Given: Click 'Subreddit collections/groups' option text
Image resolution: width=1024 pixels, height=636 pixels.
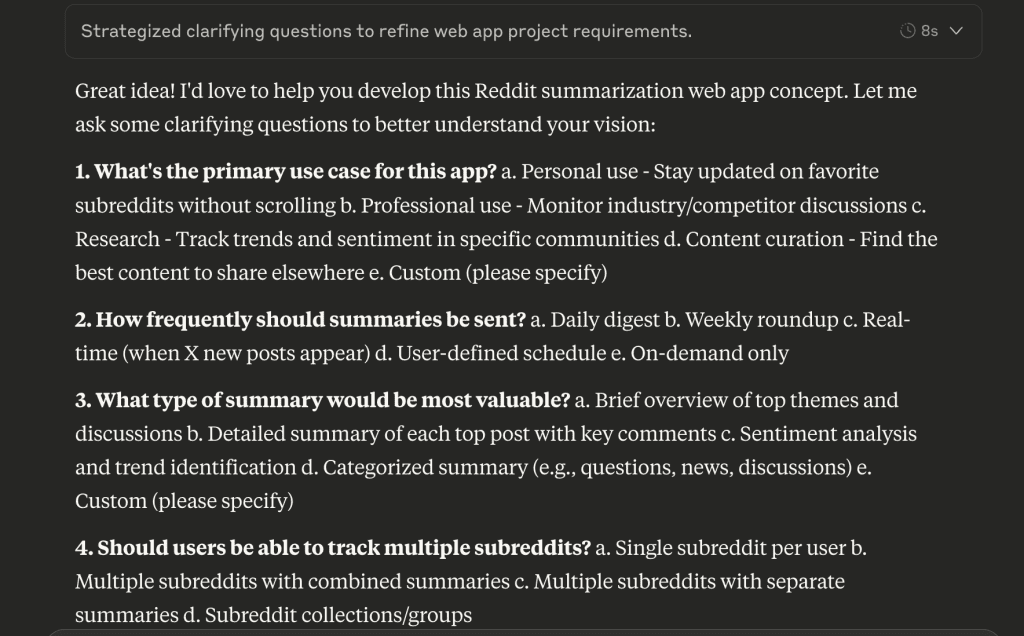Looking at the screenshot, I should [338, 615].
